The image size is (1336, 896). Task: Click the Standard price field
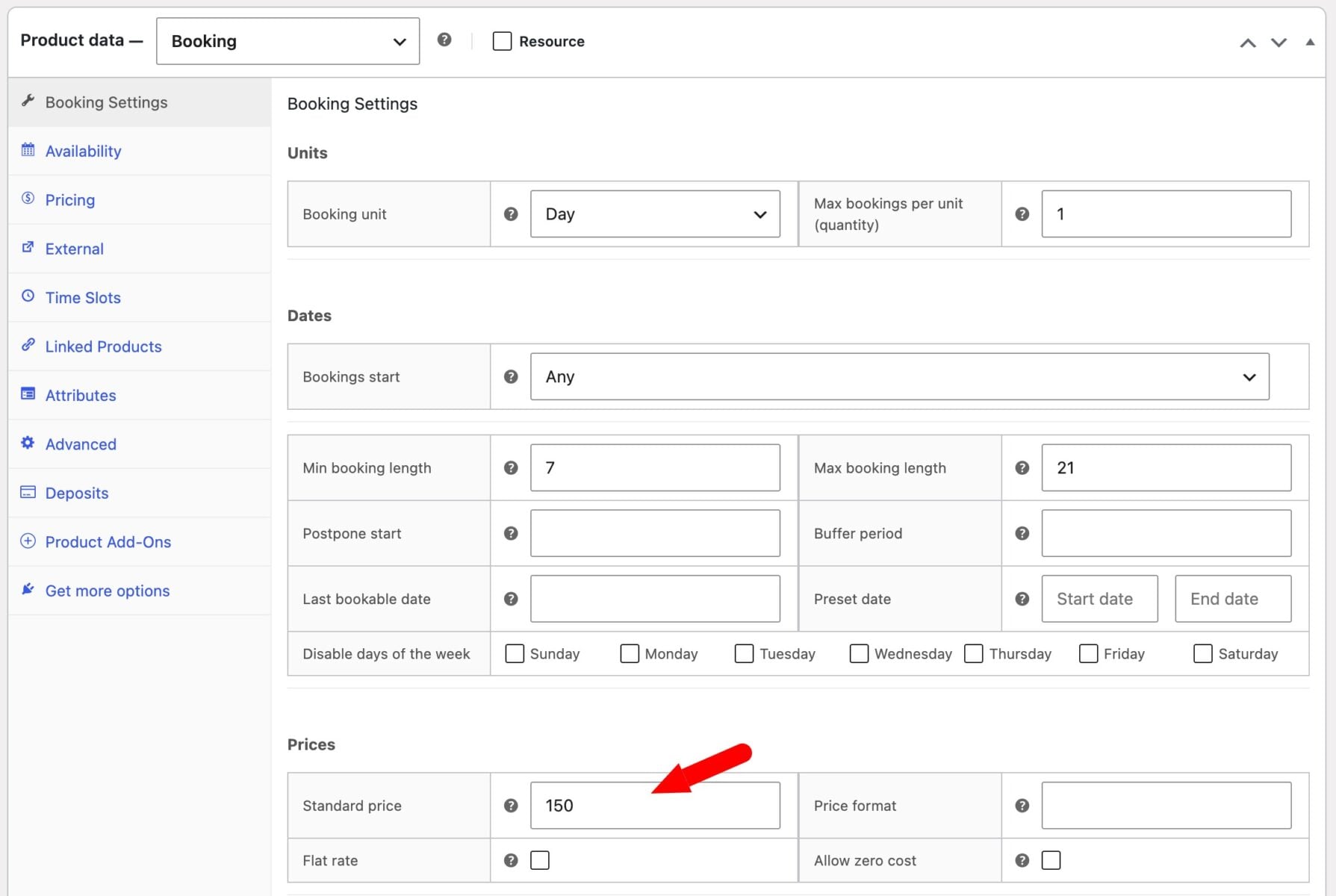(655, 806)
